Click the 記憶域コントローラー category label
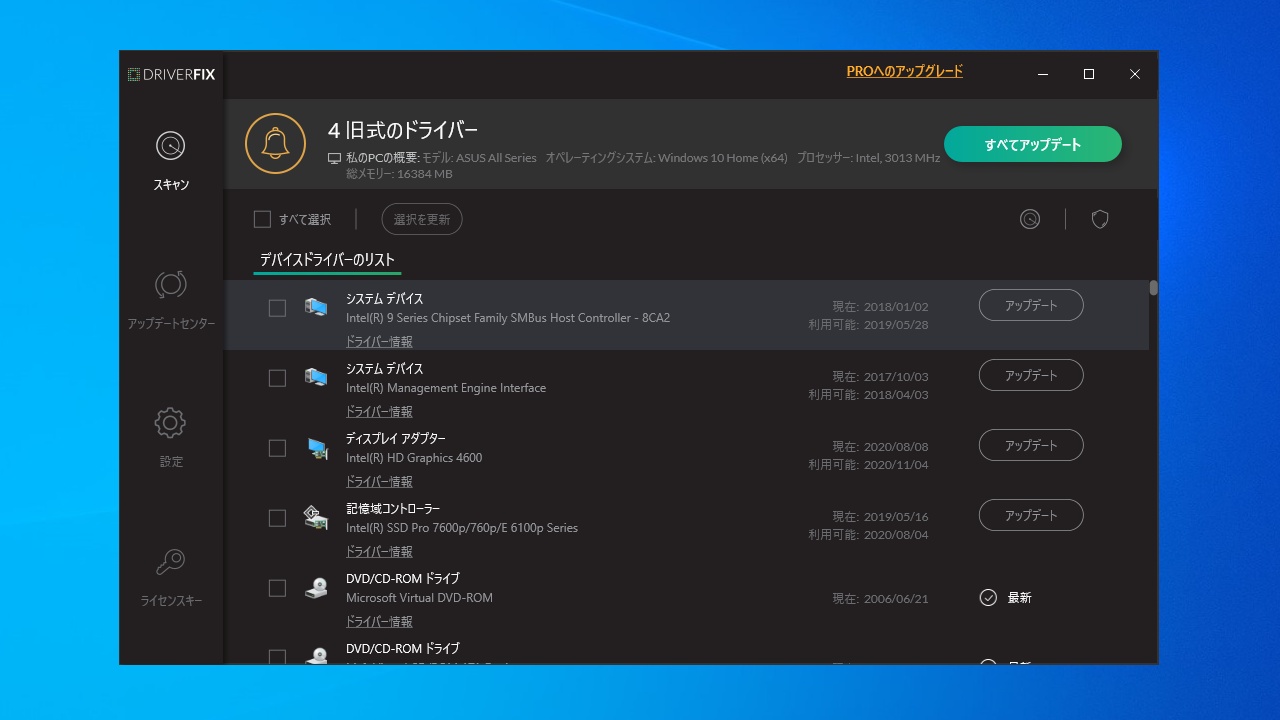 (393, 509)
